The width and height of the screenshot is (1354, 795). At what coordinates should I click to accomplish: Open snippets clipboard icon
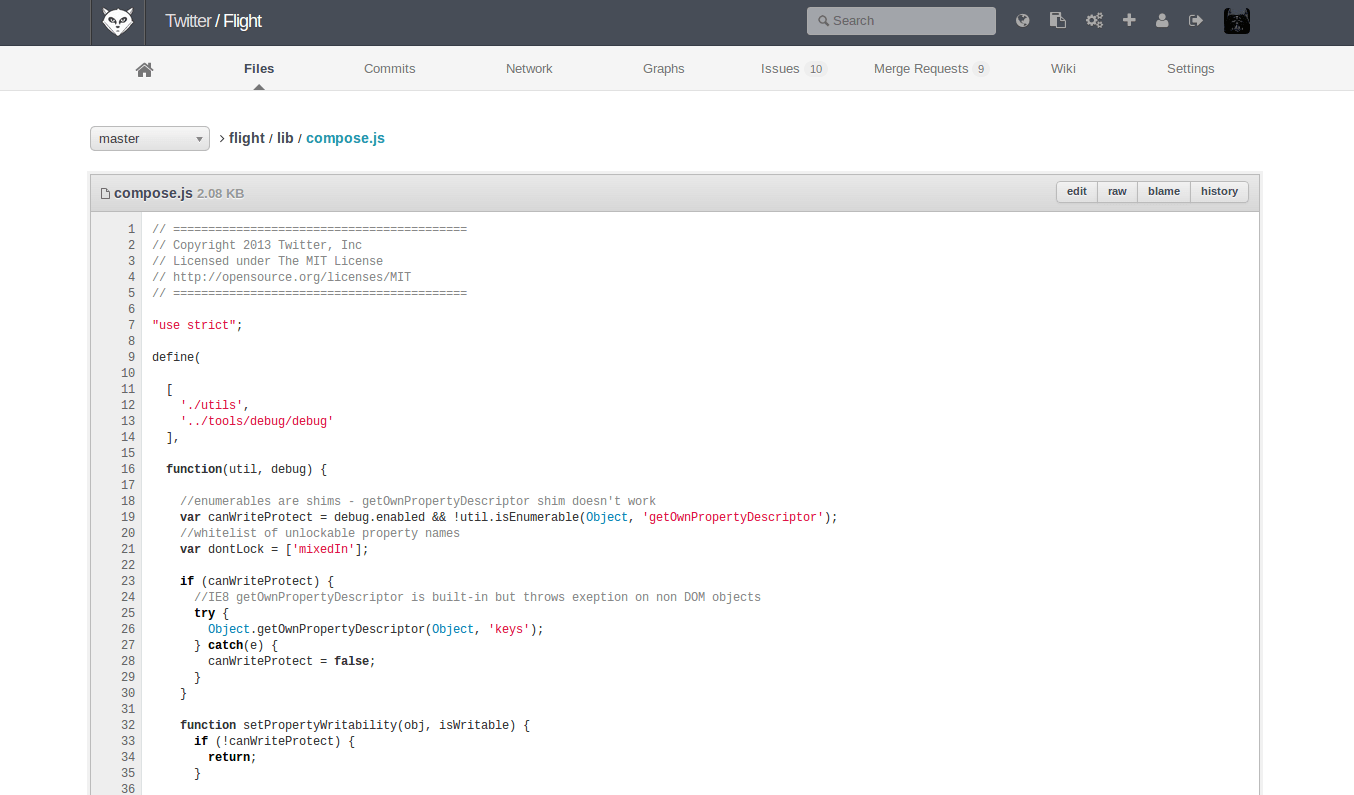(x=1057, y=20)
